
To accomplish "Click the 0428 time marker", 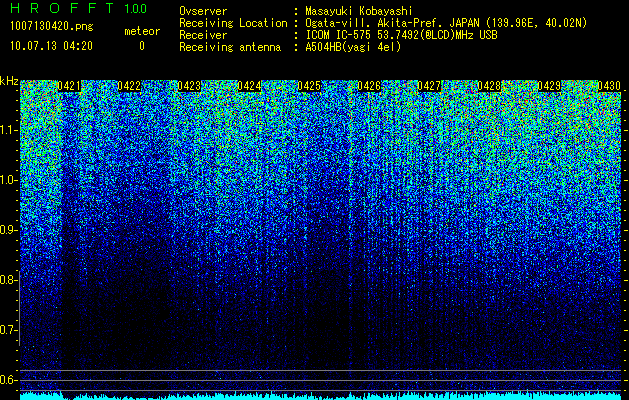I will [489, 86].
